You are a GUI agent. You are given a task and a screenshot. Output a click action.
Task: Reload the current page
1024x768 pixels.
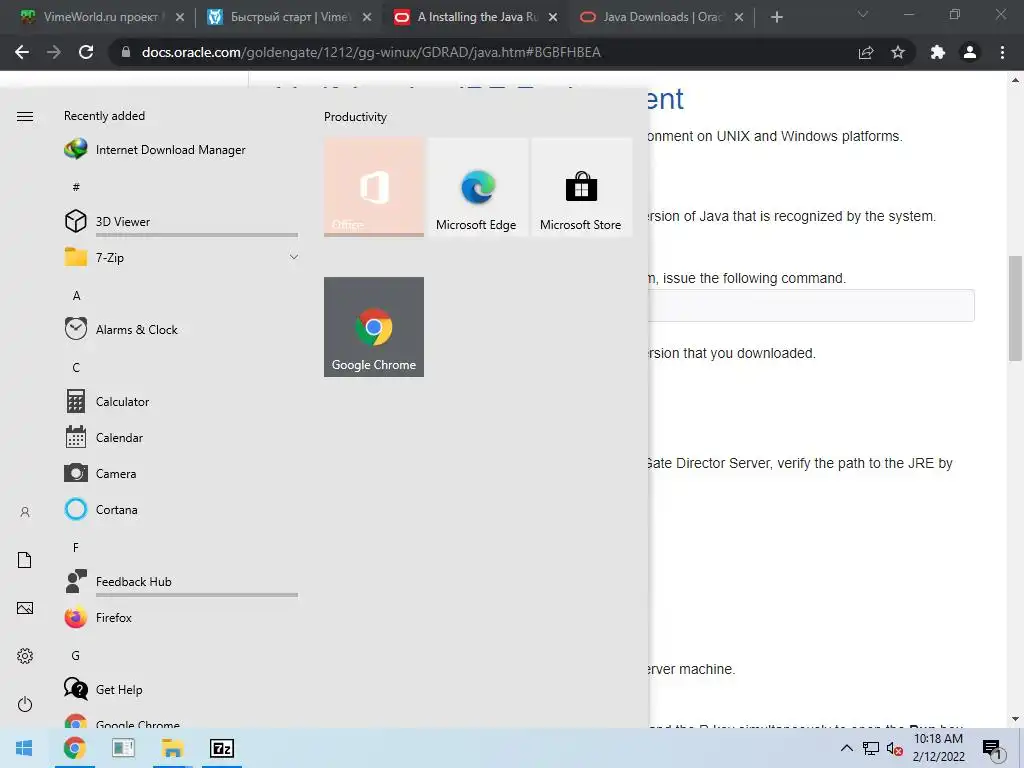tap(86, 52)
